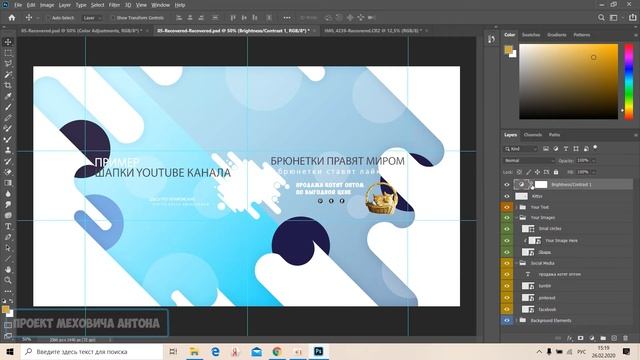Select the Move tool in toolbox
Viewport: 640px width, 360px height.
click(8, 42)
